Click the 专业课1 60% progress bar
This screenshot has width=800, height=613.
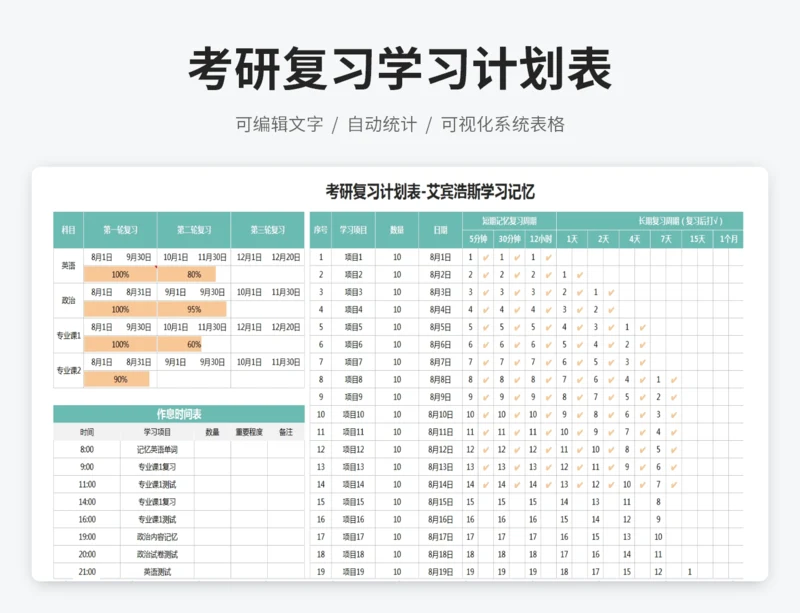click(x=180, y=345)
